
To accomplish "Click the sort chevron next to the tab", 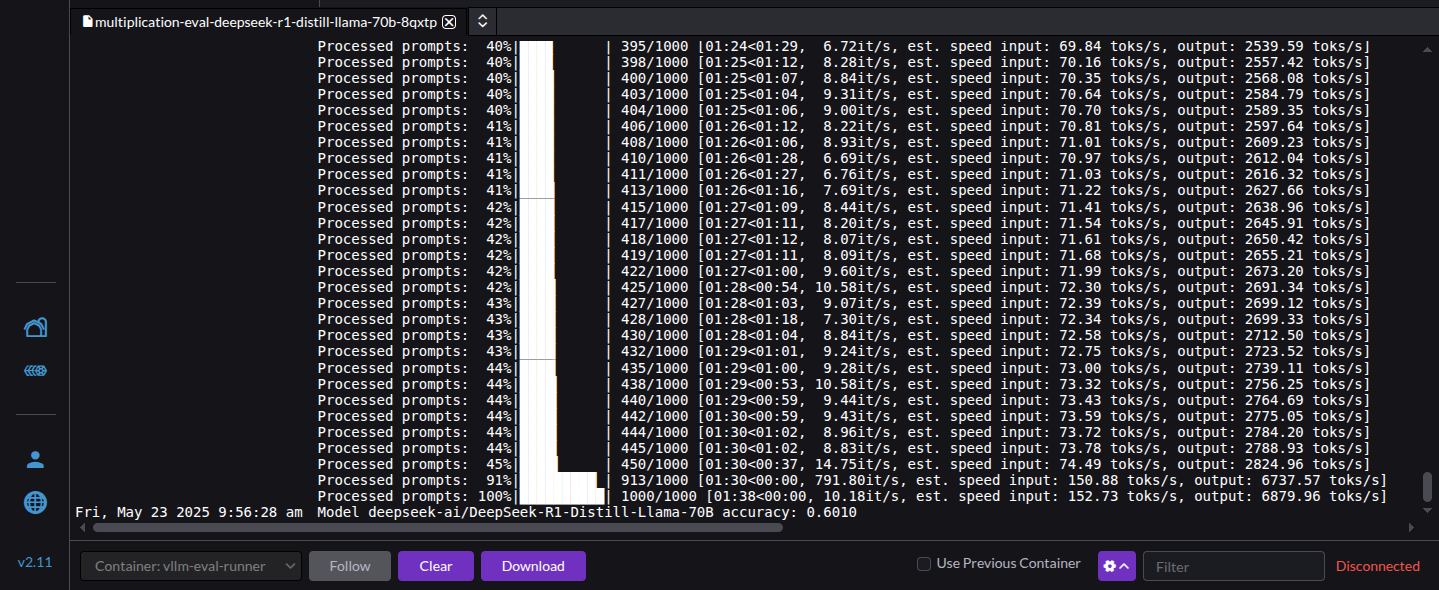I will (482, 21).
